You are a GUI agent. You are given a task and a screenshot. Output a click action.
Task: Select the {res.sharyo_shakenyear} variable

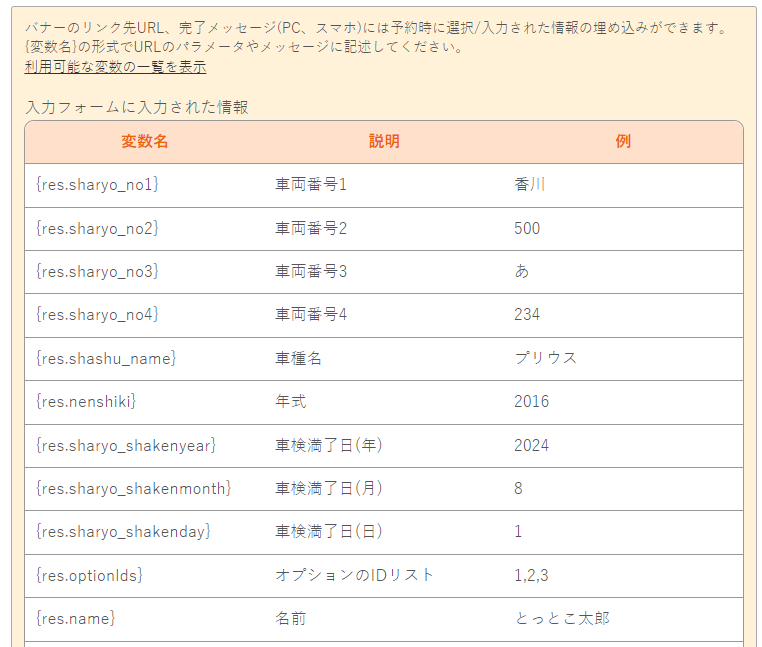[125, 445]
